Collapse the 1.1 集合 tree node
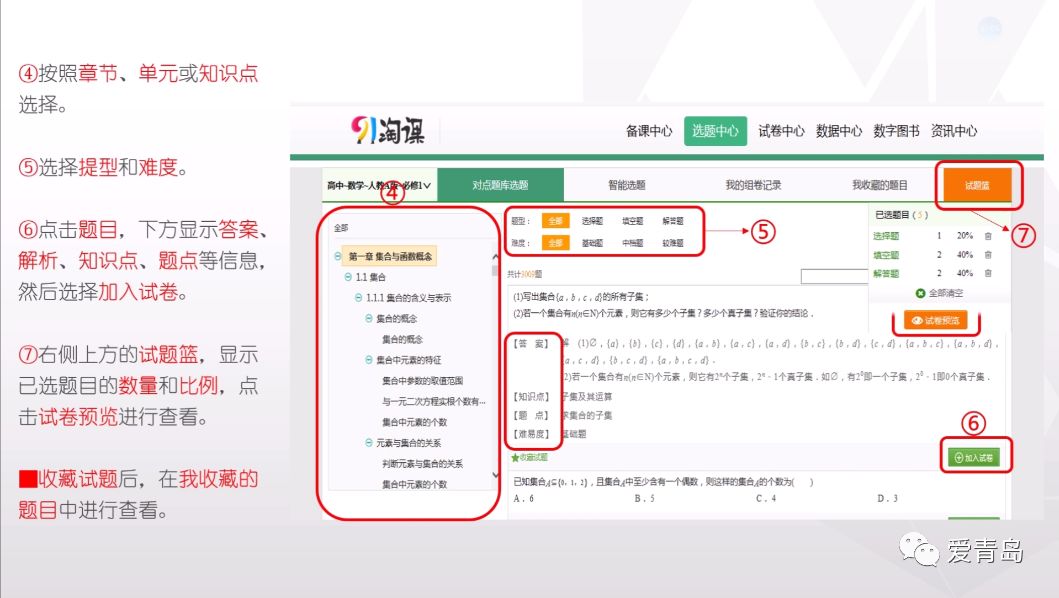Image resolution: width=1059 pixels, height=598 pixels. 348,277
